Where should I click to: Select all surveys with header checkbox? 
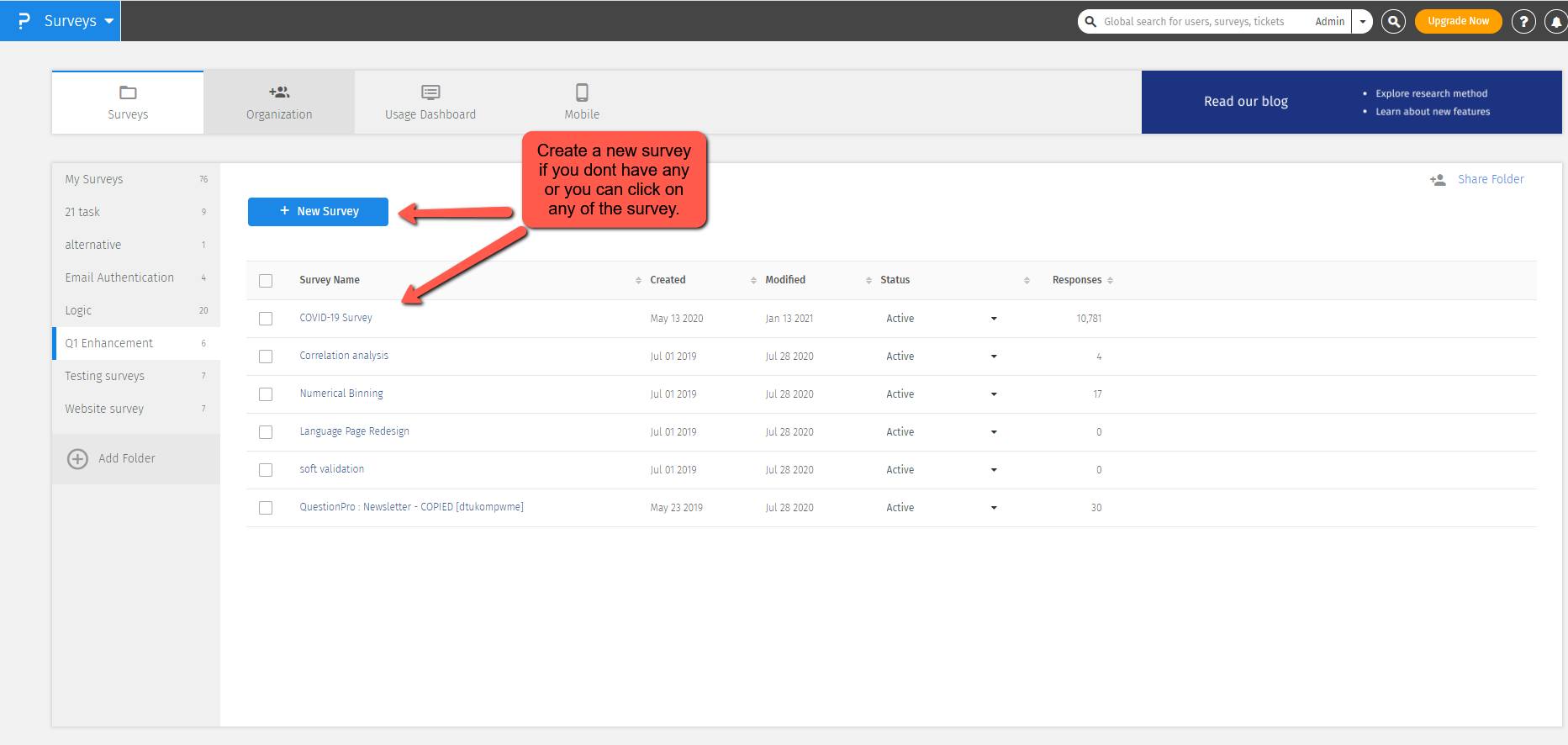(x=266, y=281)
